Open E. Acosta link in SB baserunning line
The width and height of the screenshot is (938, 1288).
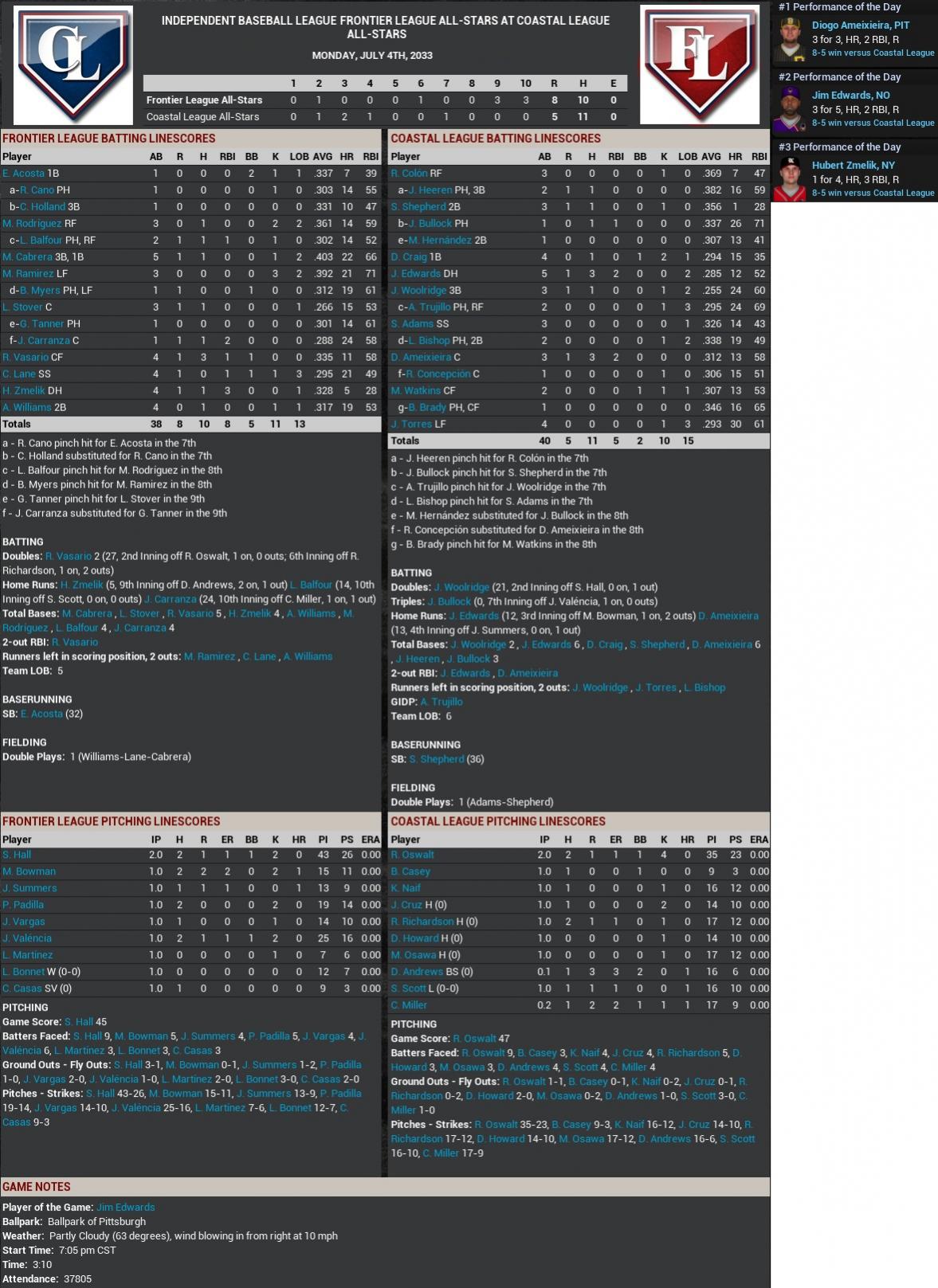coord(41,714)
